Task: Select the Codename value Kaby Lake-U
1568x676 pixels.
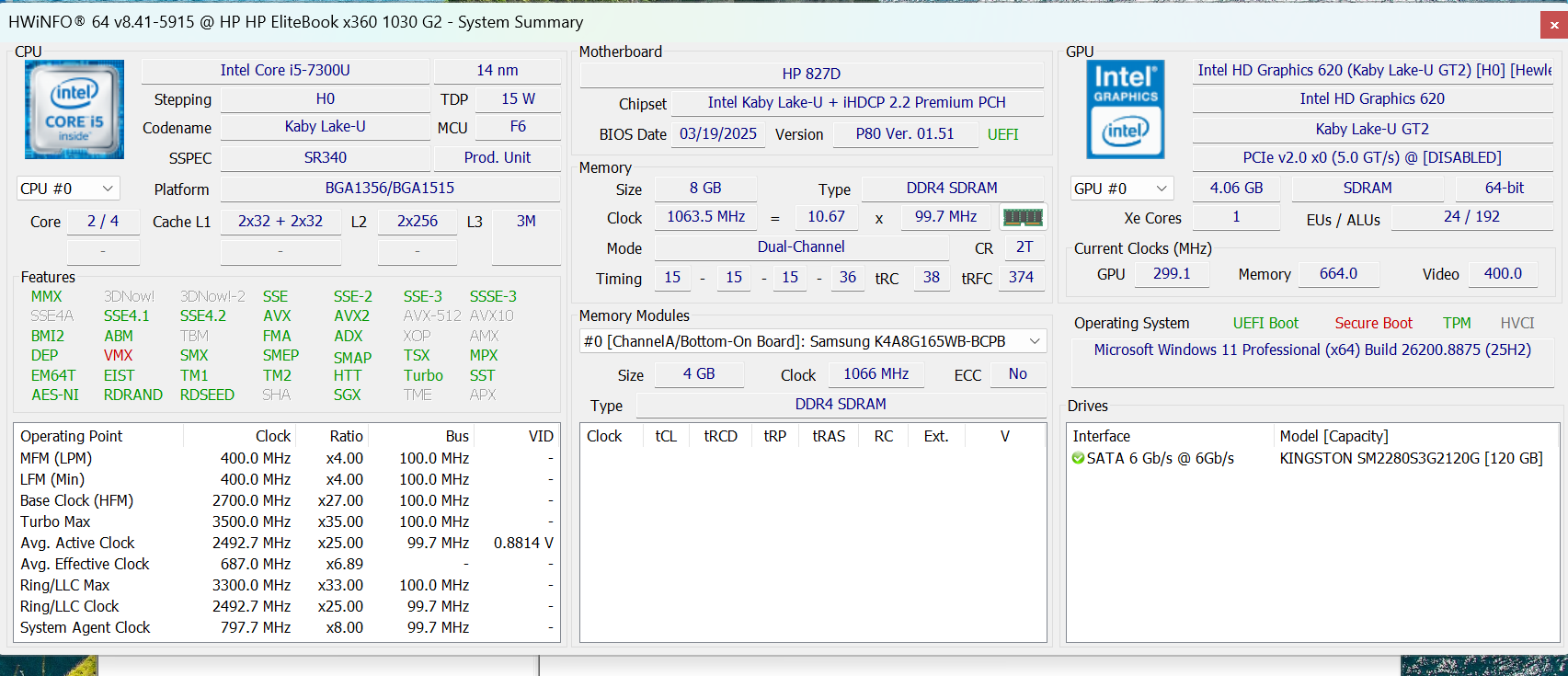Action: (326, 127)
